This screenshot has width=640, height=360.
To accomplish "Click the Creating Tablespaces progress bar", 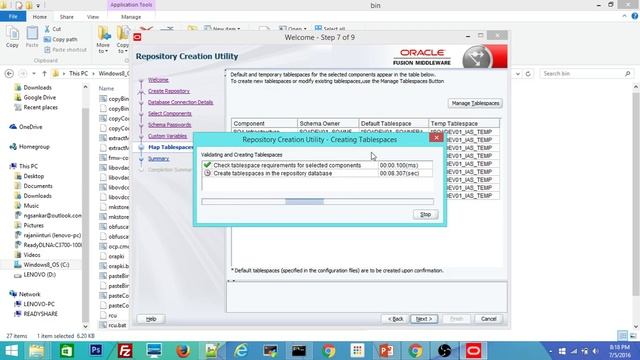I will pyautogui.click(x=318, y=201).
